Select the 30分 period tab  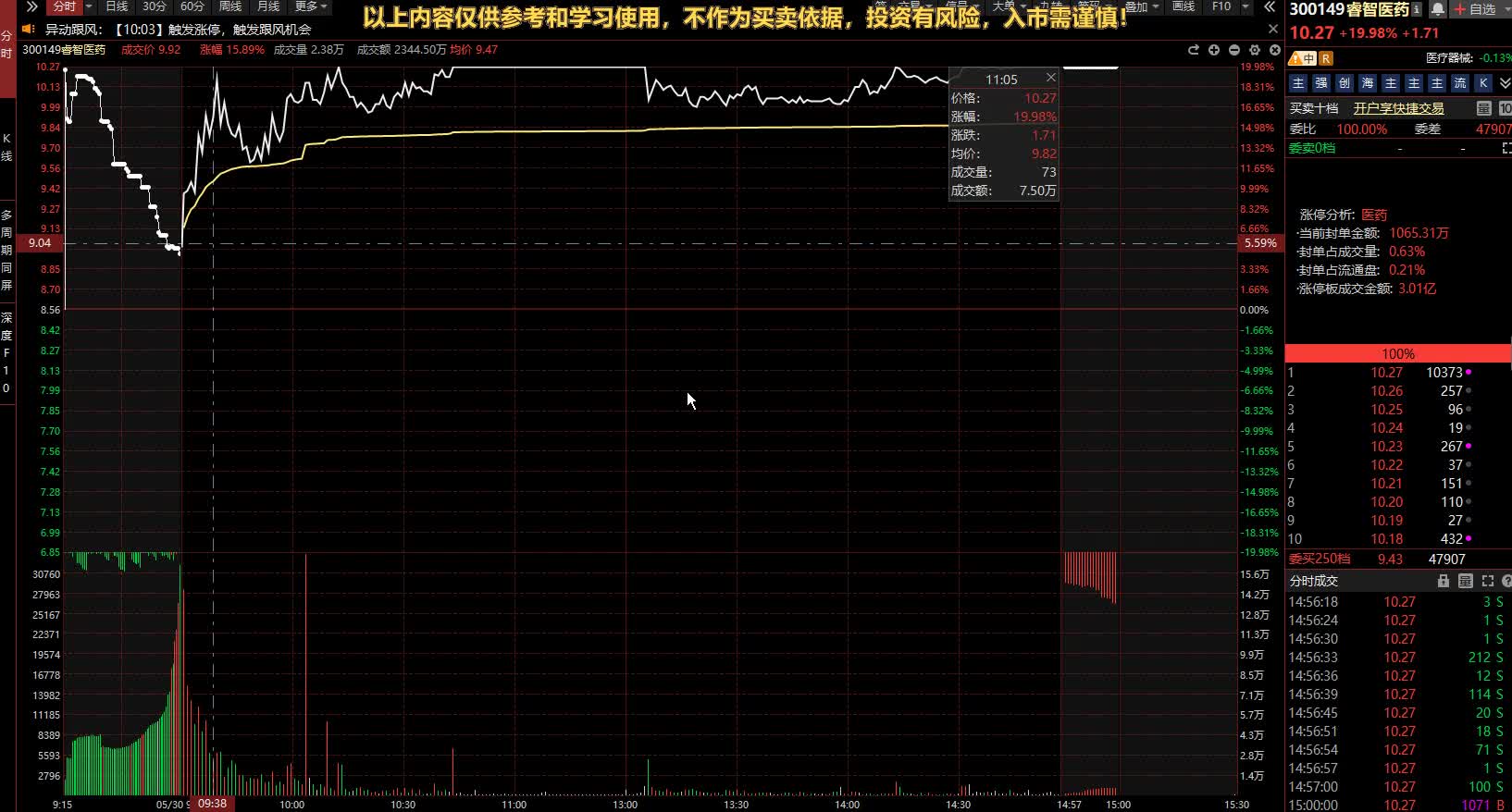pos(155,6)
